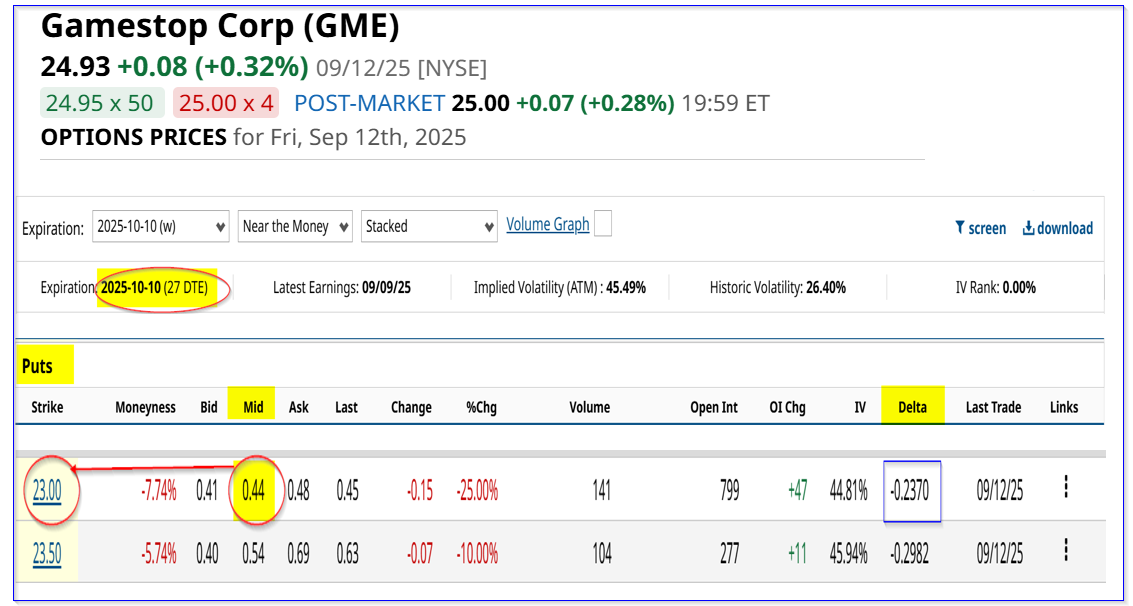
Task: Click the 25.00 x 4 ask quote
Action: (225, 103)
